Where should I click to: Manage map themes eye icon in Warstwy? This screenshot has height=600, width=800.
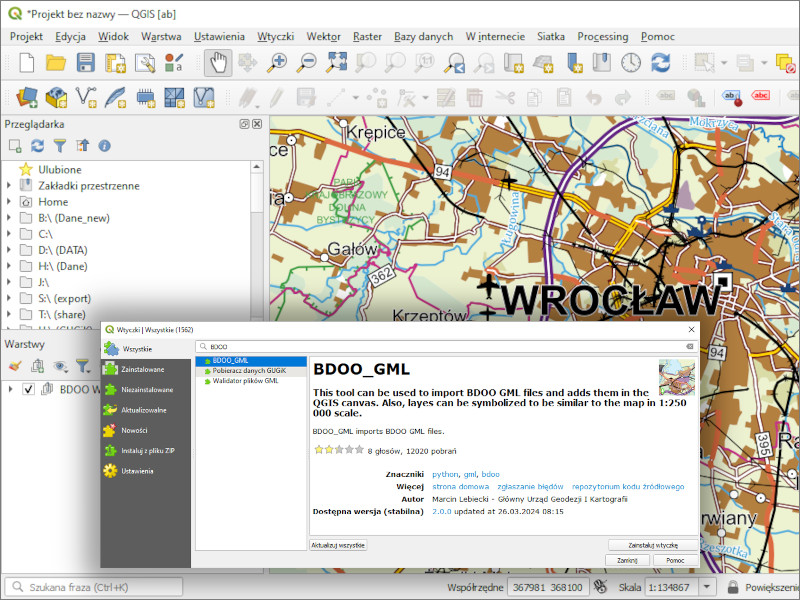61,366
